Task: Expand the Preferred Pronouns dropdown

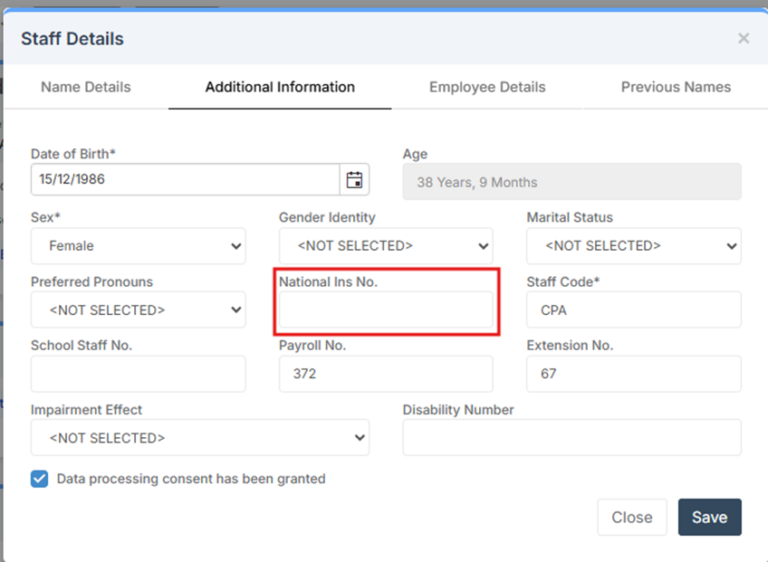Action: [138, 310]
